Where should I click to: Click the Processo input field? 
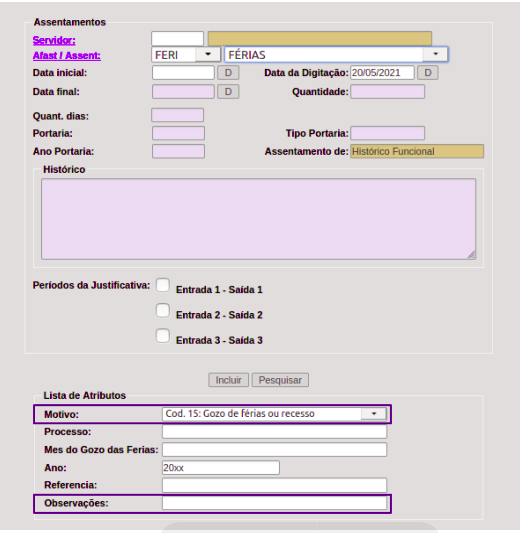(x=274, y=432)
